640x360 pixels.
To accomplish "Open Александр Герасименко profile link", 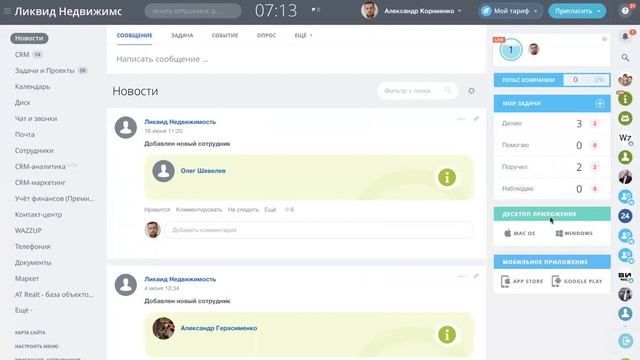I will tap(219, 328).
